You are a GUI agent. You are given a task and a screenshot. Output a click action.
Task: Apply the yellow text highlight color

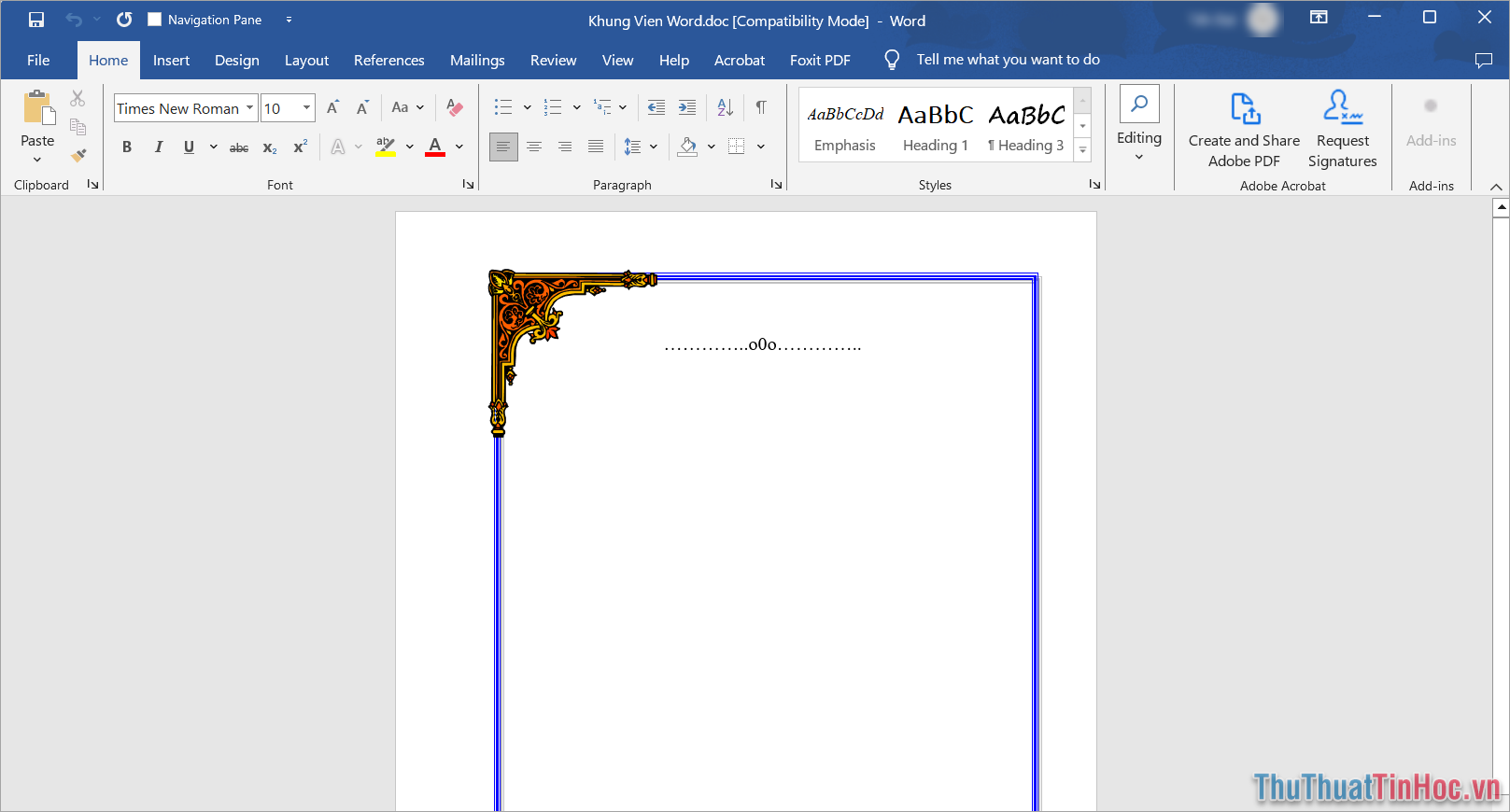click(x=386, y=147)
